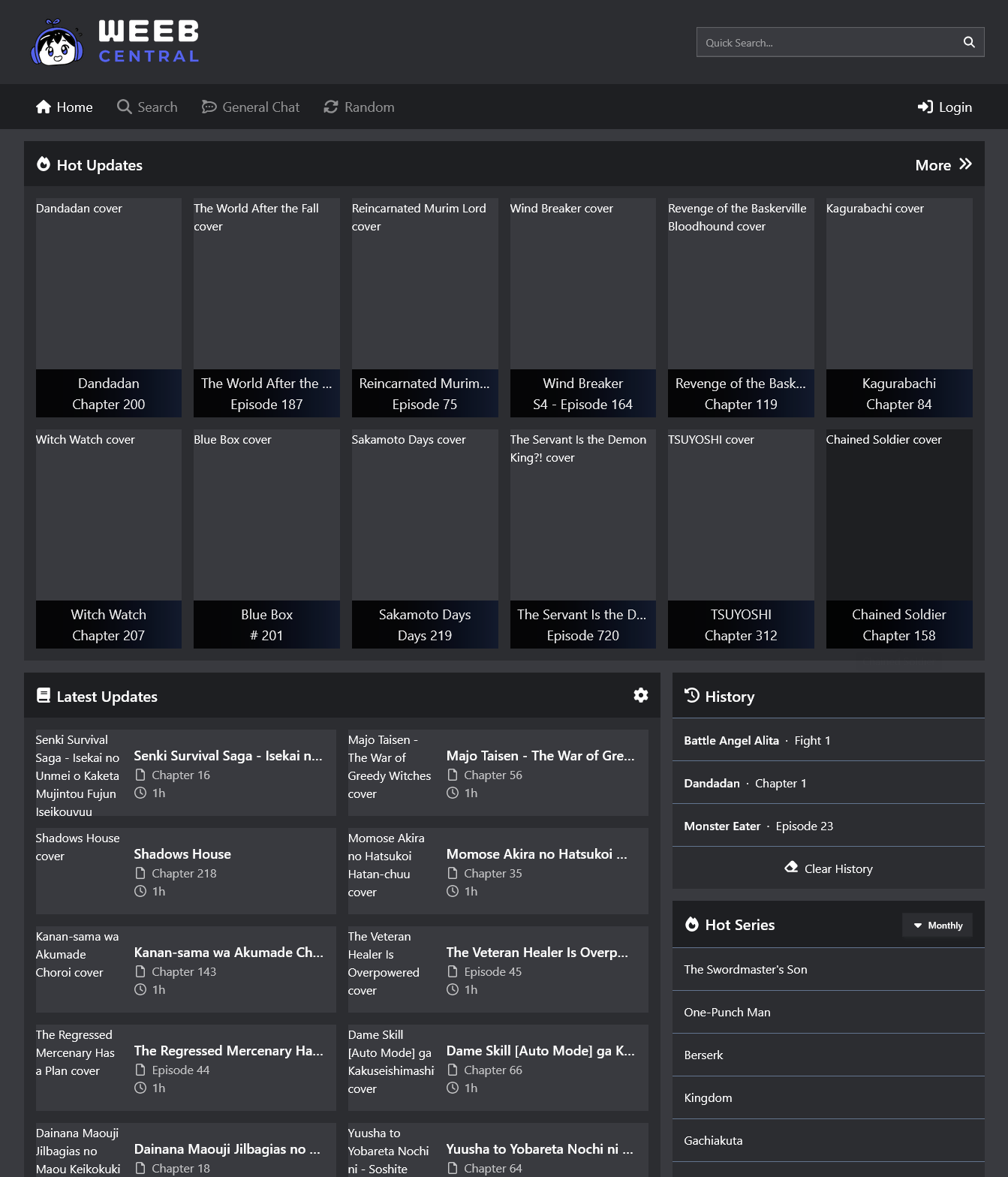The height and width of the screenshot is (1177, 1008).
Task: Open Blue Box # 201 card
Action: click(x=266, y=539)
